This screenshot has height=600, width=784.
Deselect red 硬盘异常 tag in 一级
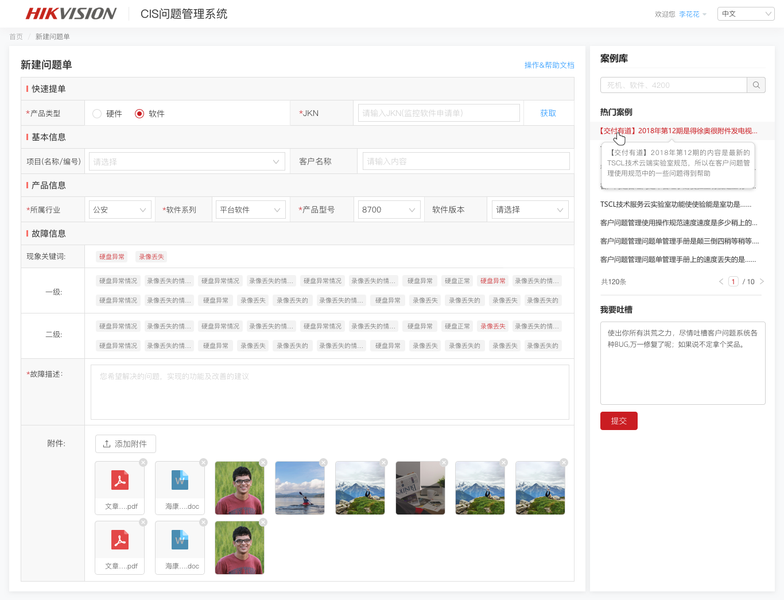(x=493, y=281)
